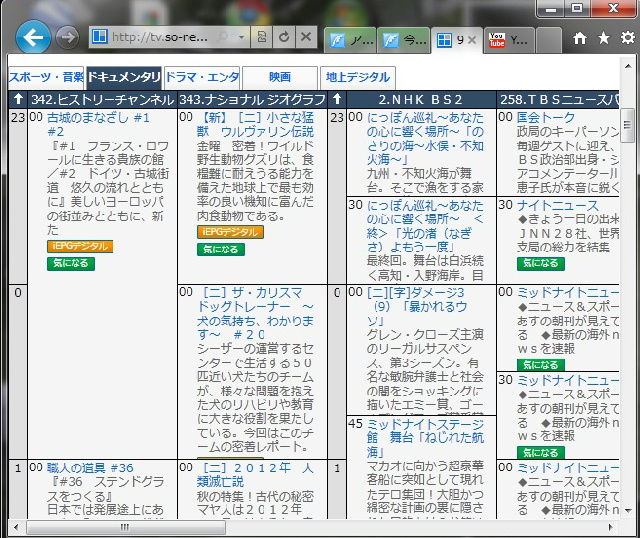The height and width of the screenshot is (538, 640).
Task: Select the 映画 category tab
Action: (280, 77)
